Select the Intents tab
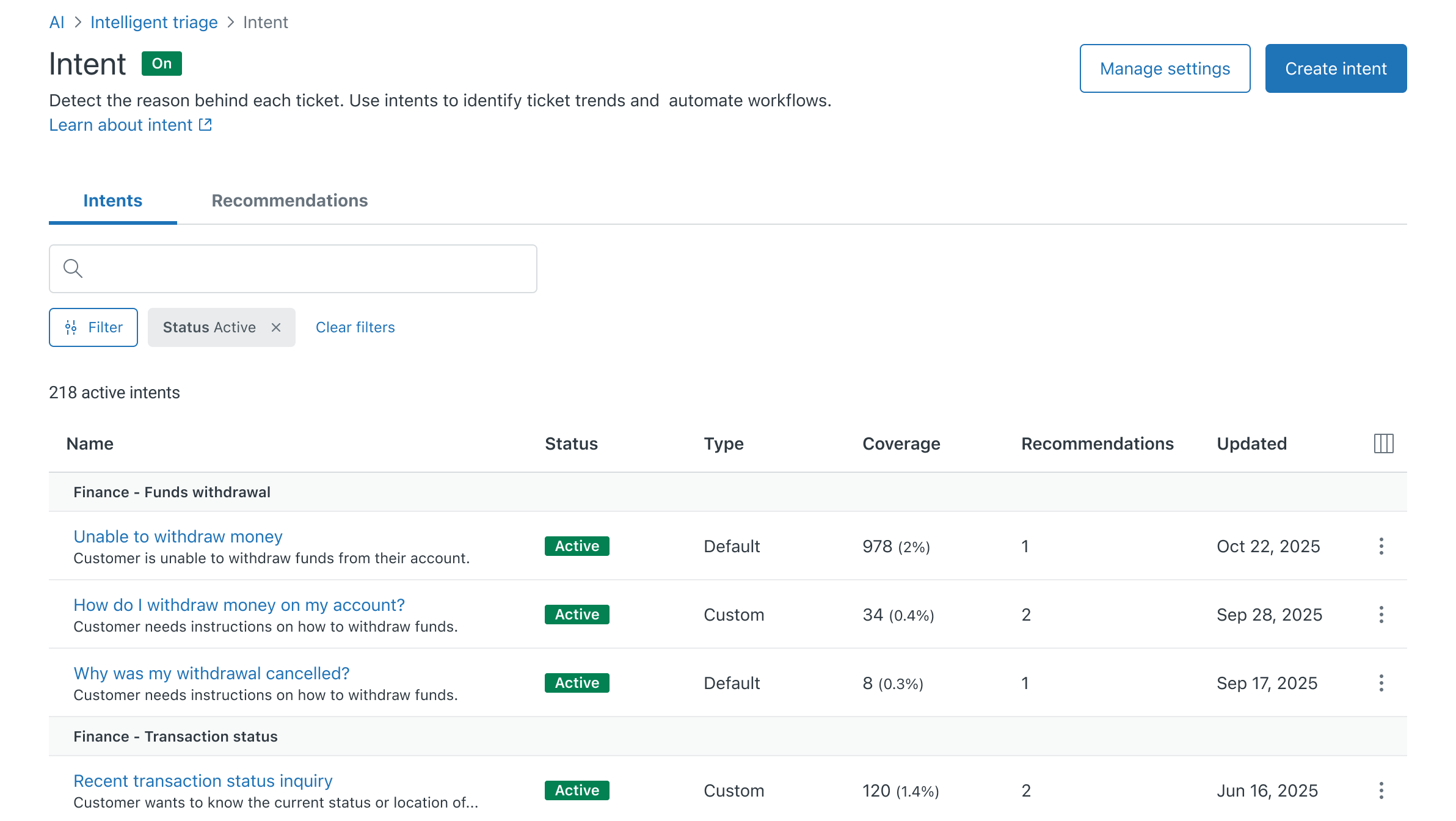 click(x=112, y=200)
